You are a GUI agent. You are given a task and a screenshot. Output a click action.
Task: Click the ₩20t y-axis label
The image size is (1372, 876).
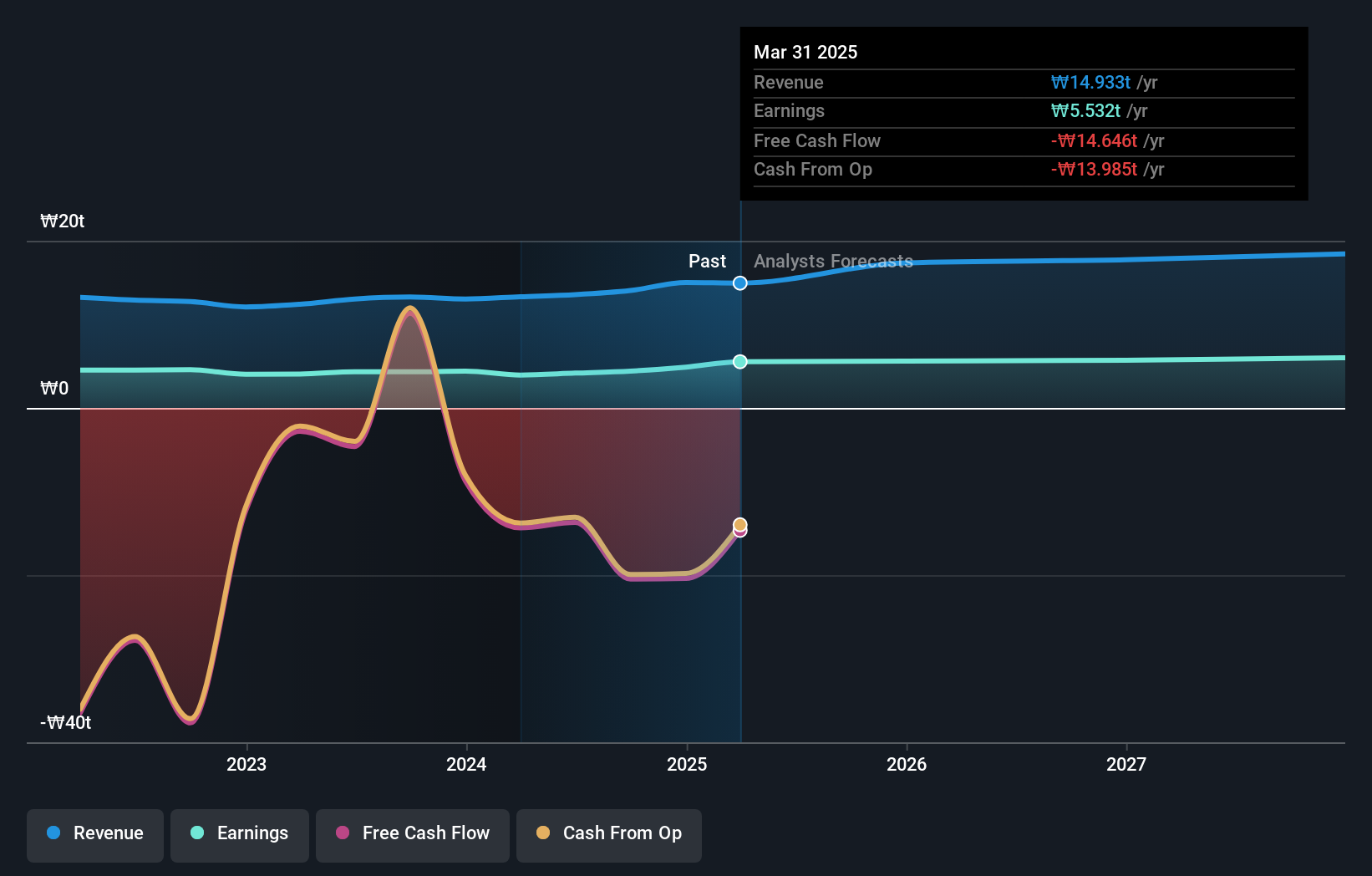point(63,222)
